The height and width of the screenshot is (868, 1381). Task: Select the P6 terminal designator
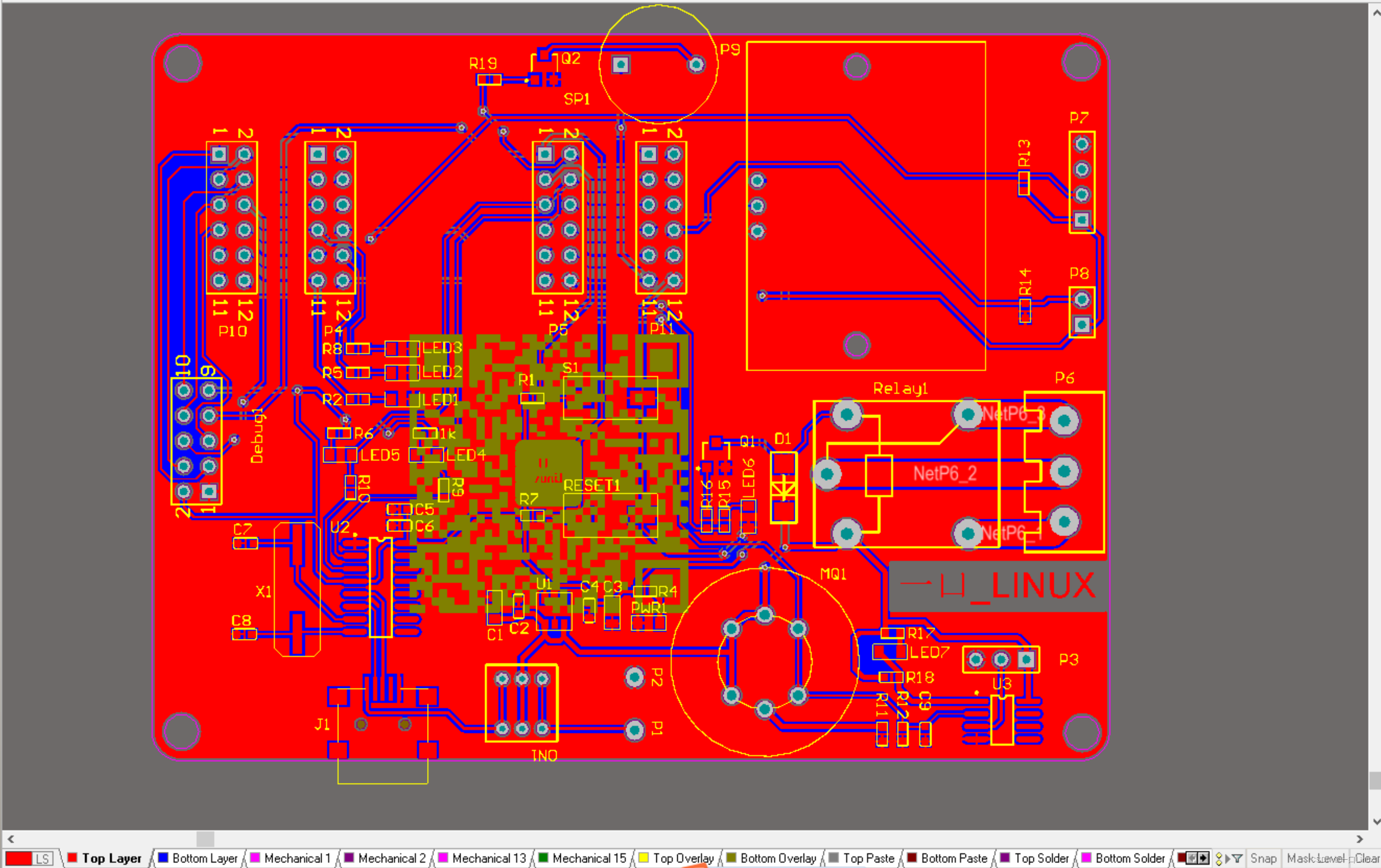(1064, 378)
